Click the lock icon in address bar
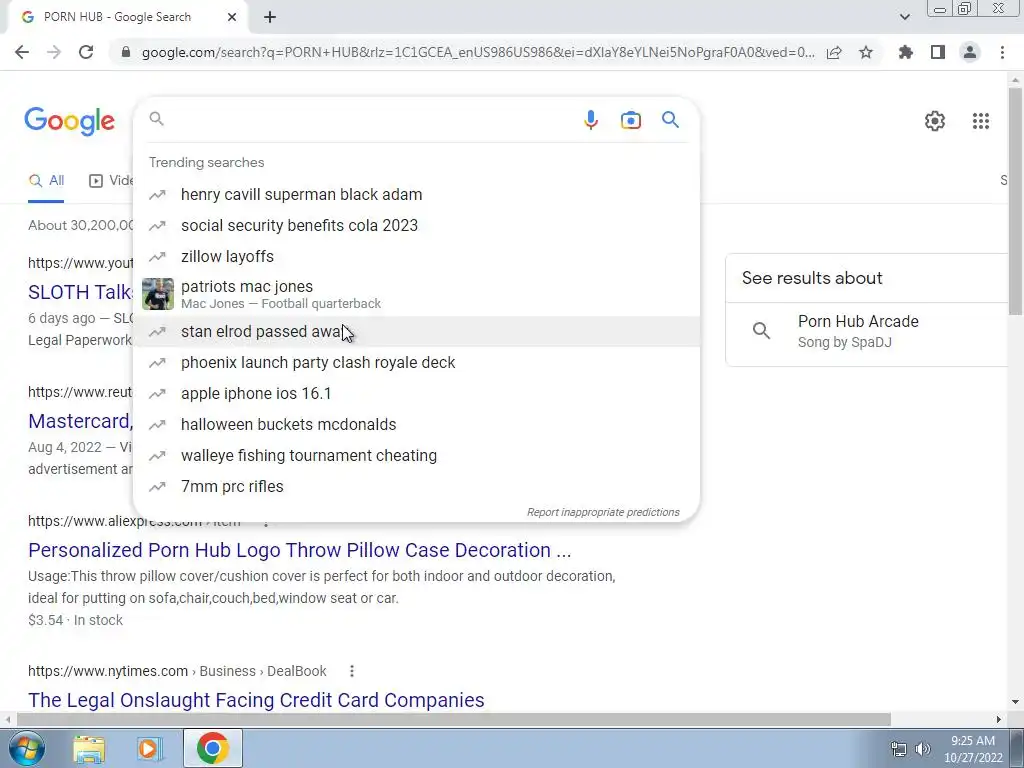The width and height of the screenshot is (1024, 768). (x=126, y=52)
